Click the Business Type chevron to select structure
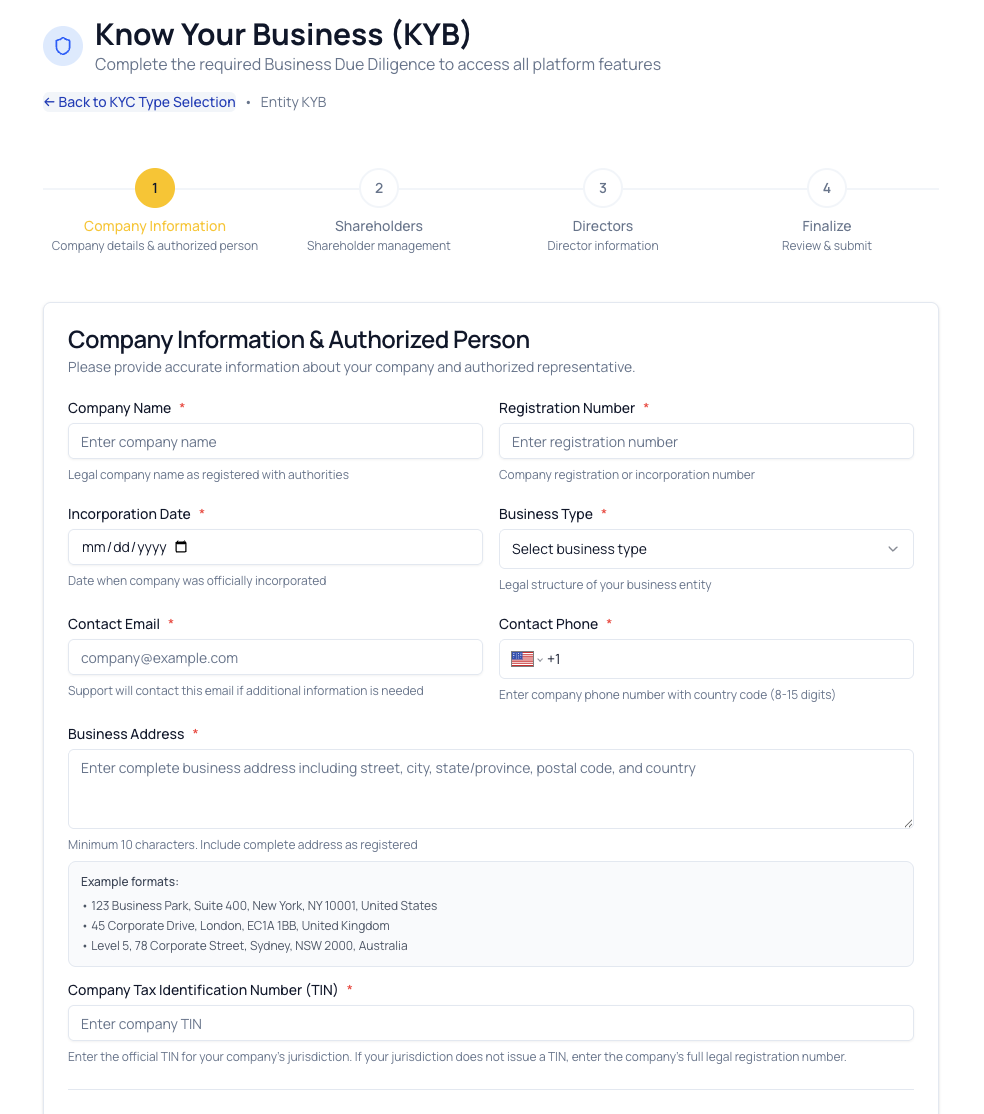 (x=895, y=548)
